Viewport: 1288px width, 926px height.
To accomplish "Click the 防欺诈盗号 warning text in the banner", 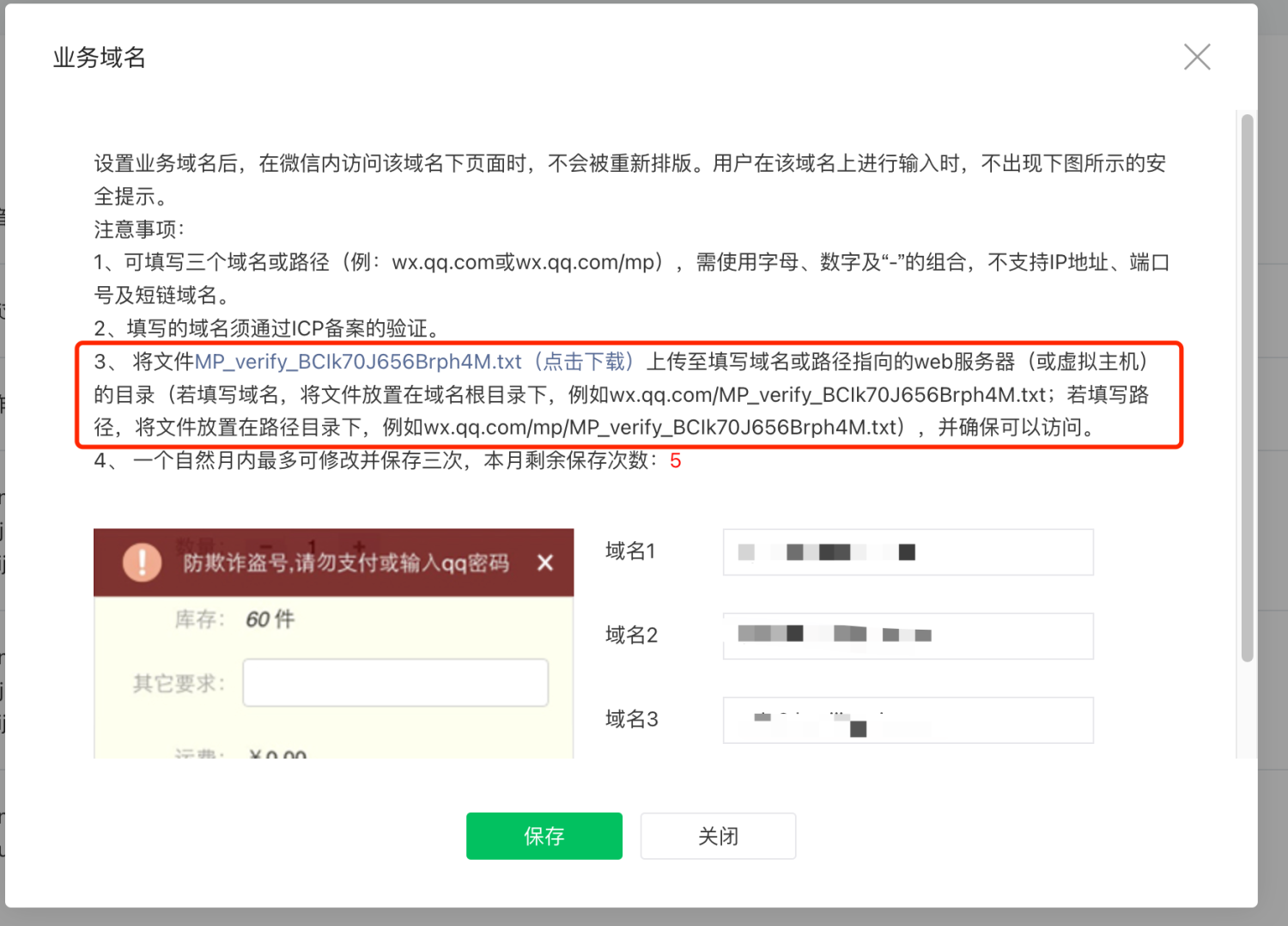I will click(x=345, y=564).
